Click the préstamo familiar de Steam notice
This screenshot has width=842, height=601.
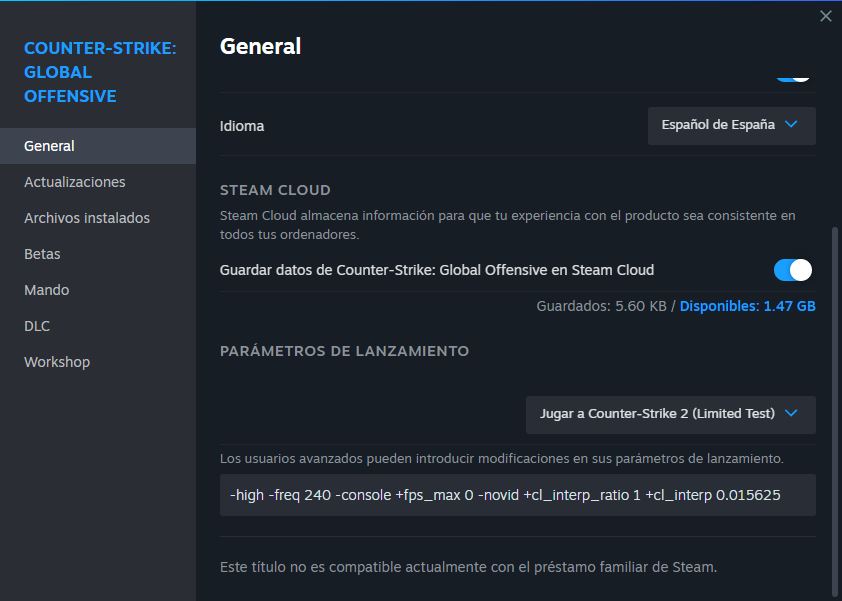468,567
